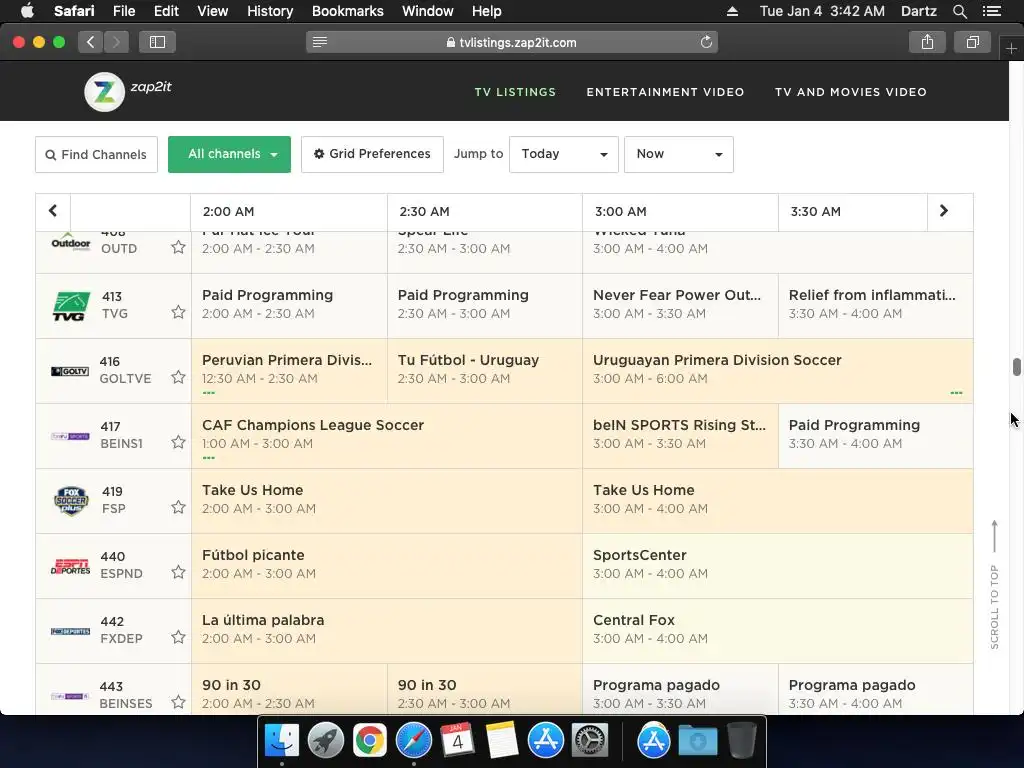Favorite the FSP channel star
Image resolution: width=1024 pixels, height=768 pixels.
[178, 507]
